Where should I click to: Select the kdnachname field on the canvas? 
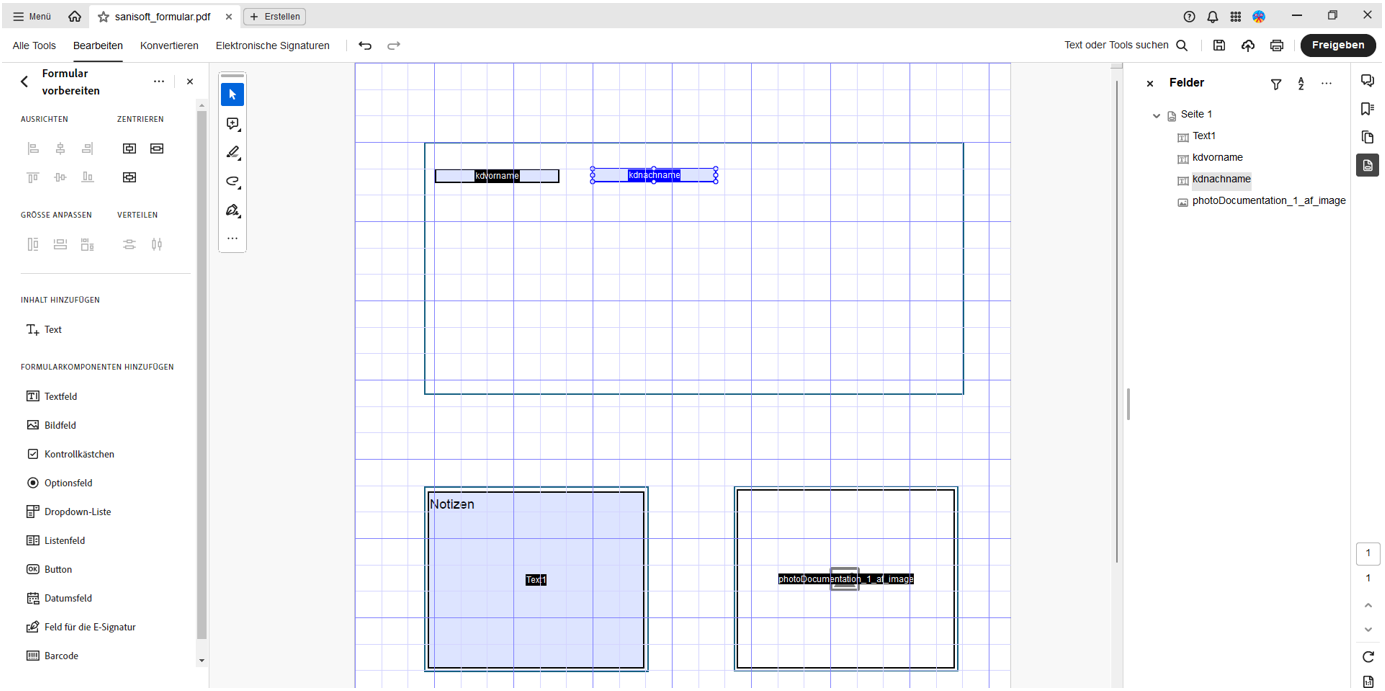pyautogui.click(x=654, y=175)
